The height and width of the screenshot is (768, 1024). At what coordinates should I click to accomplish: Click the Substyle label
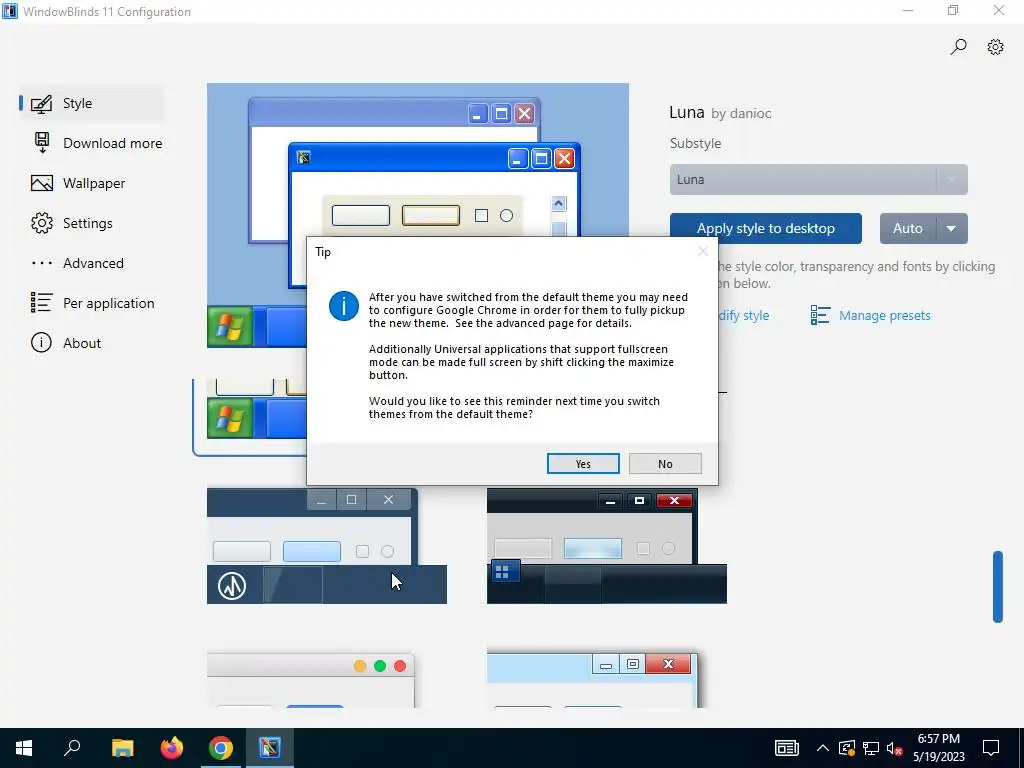coord(696,143)
